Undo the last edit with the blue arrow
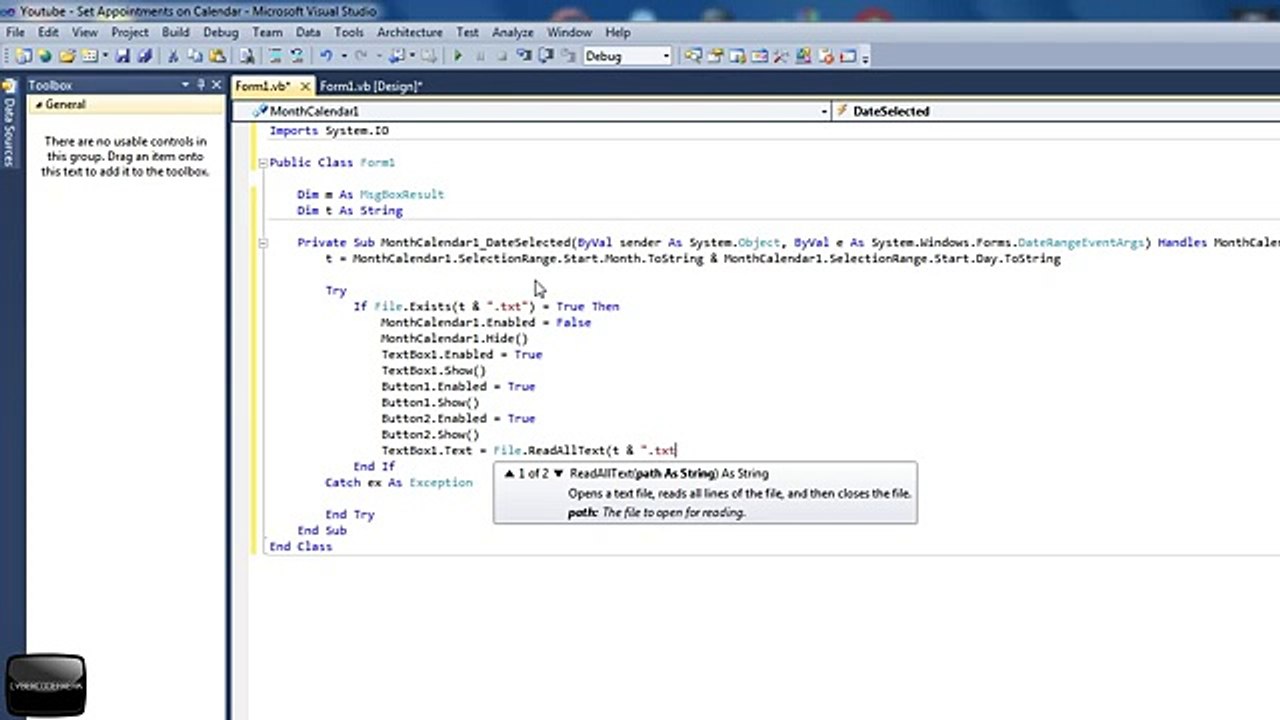 pyautogui.click(x=325, y=56)
